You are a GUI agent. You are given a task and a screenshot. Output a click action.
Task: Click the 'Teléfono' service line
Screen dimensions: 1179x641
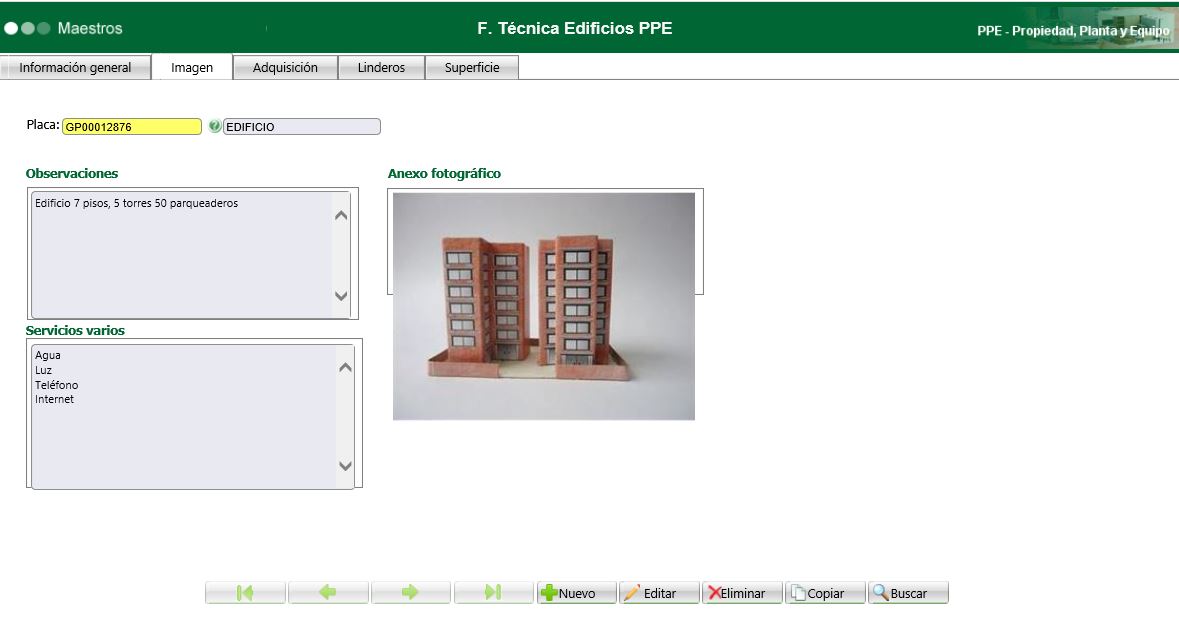click(x=56, y=384)
